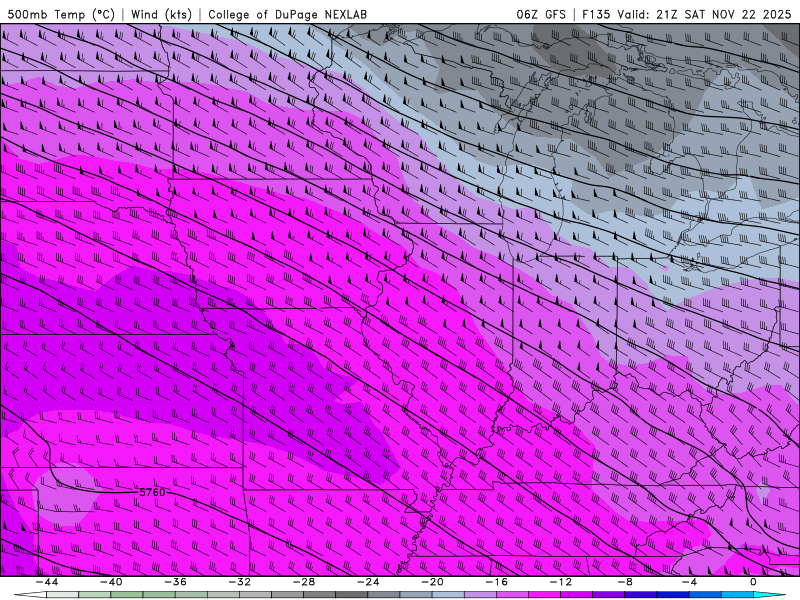
Task: Click the 0 colorbar tick label
Action: pyautogui.click(x=754, y=582)
